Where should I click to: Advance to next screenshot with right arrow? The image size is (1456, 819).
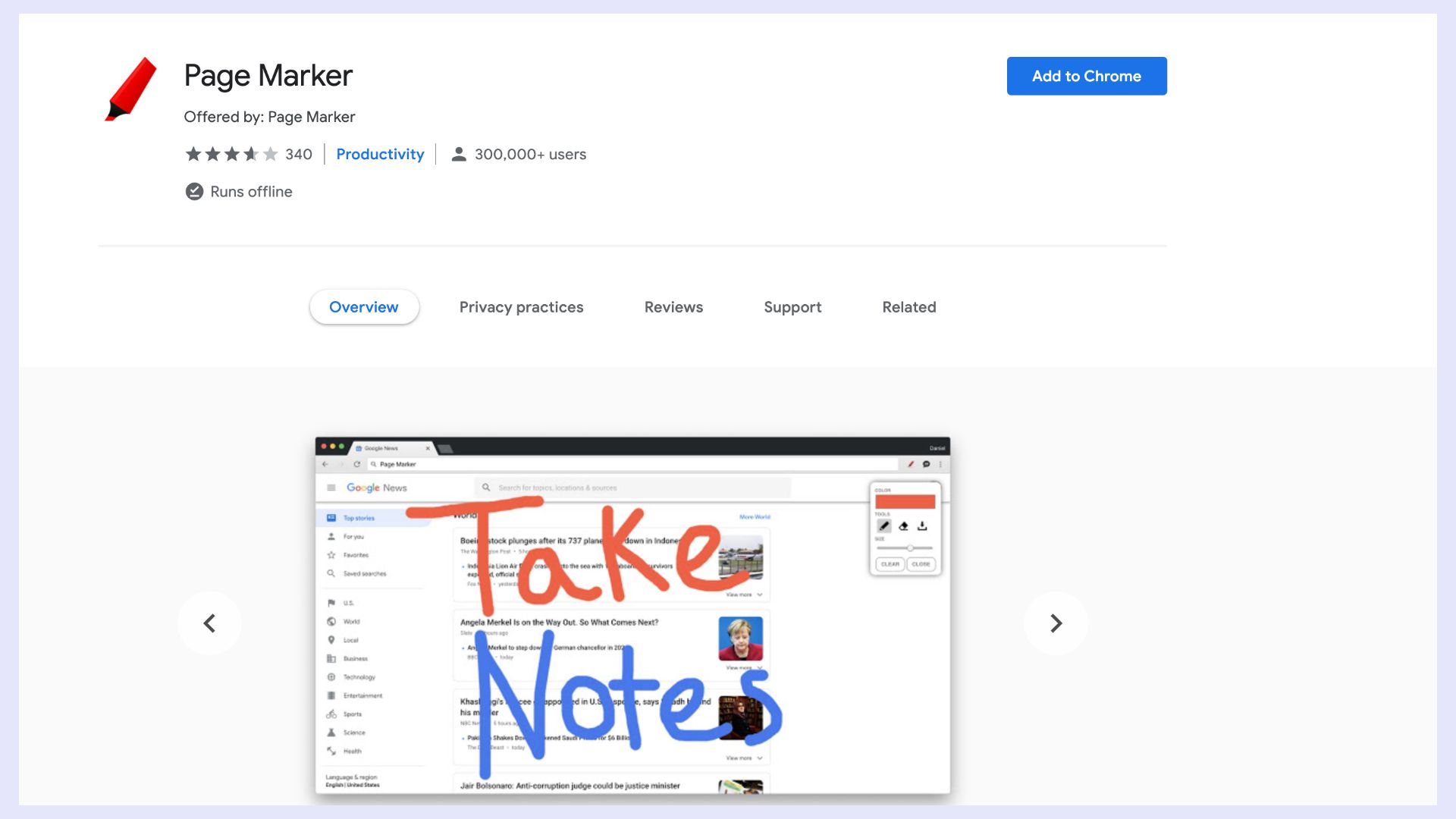[1056, 623]
